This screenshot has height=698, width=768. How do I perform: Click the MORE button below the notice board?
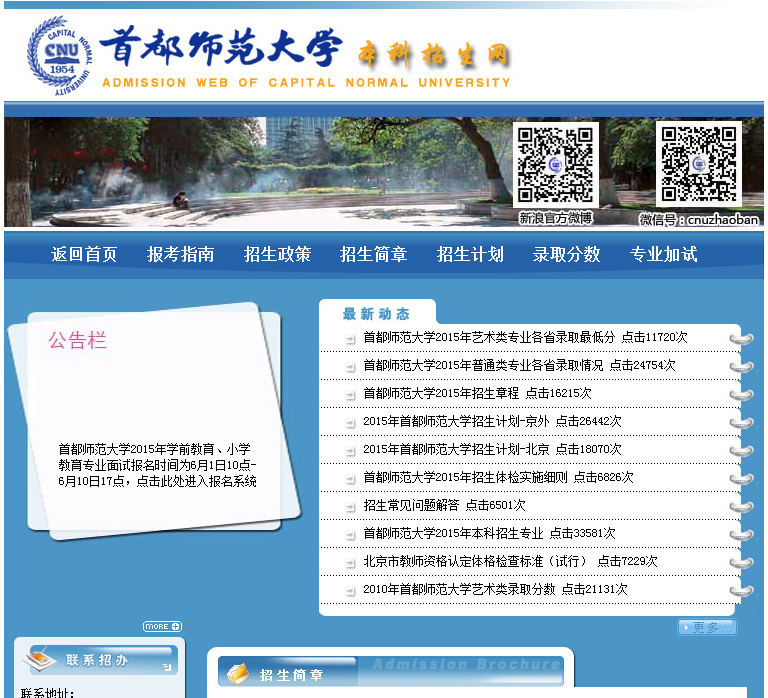click(162, 626)
